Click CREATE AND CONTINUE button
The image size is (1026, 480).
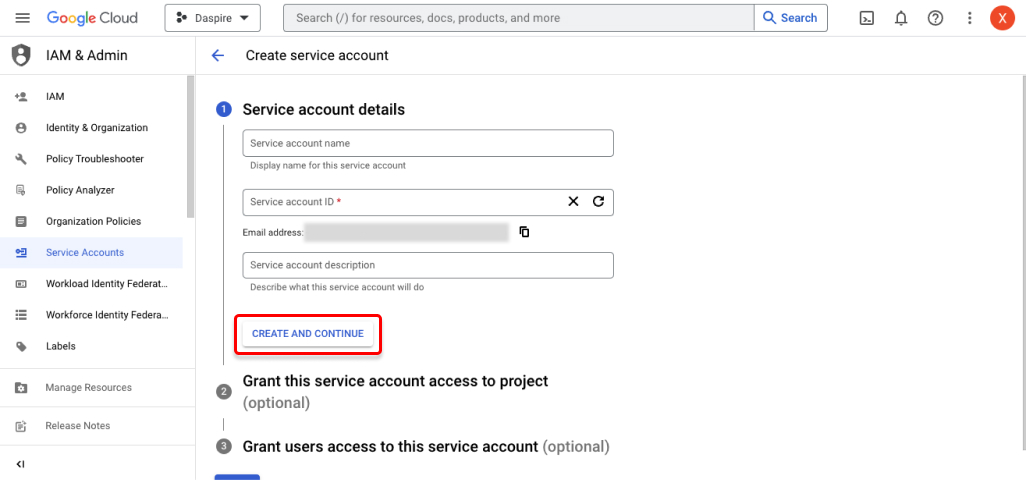point(308,334)
